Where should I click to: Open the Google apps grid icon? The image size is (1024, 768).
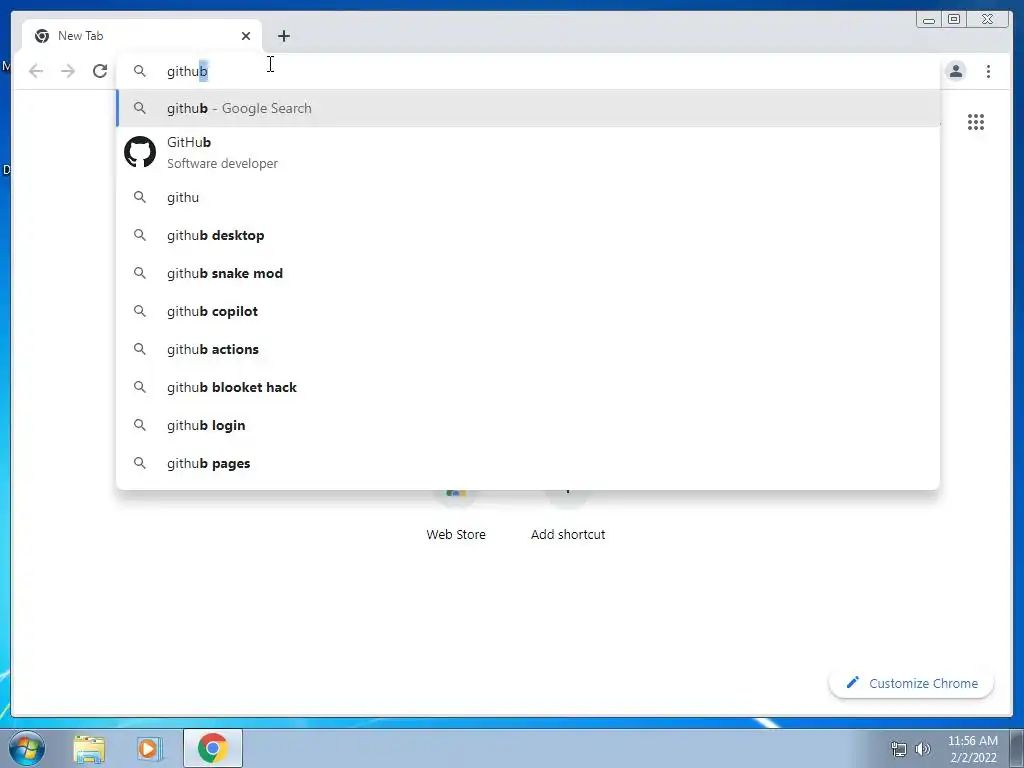coord(976,122)
